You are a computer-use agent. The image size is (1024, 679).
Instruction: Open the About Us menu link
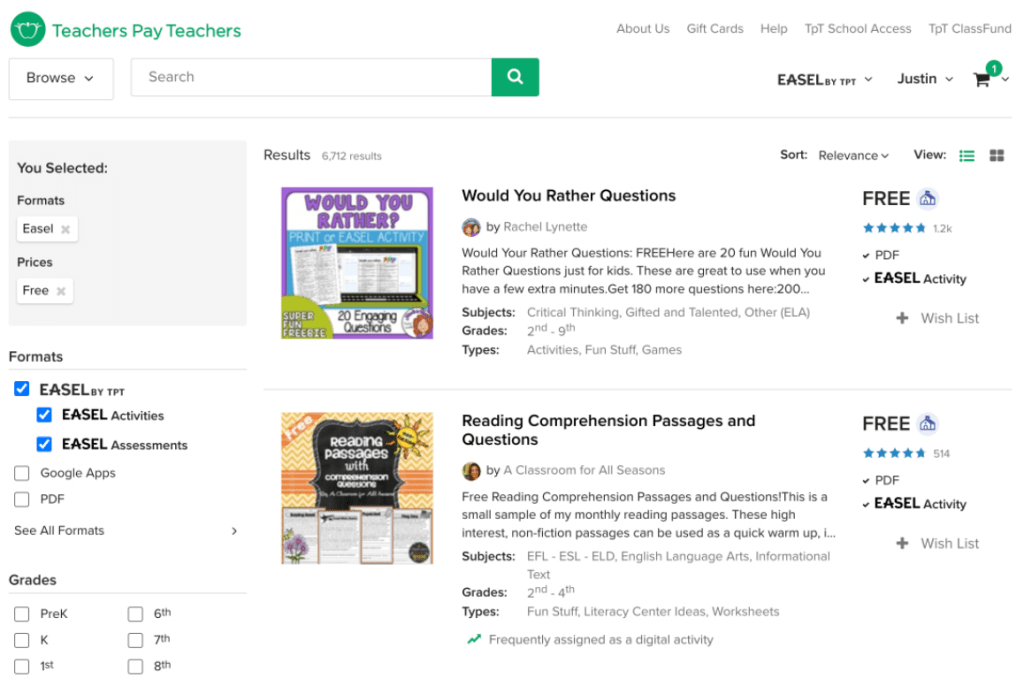coord(643,29)
